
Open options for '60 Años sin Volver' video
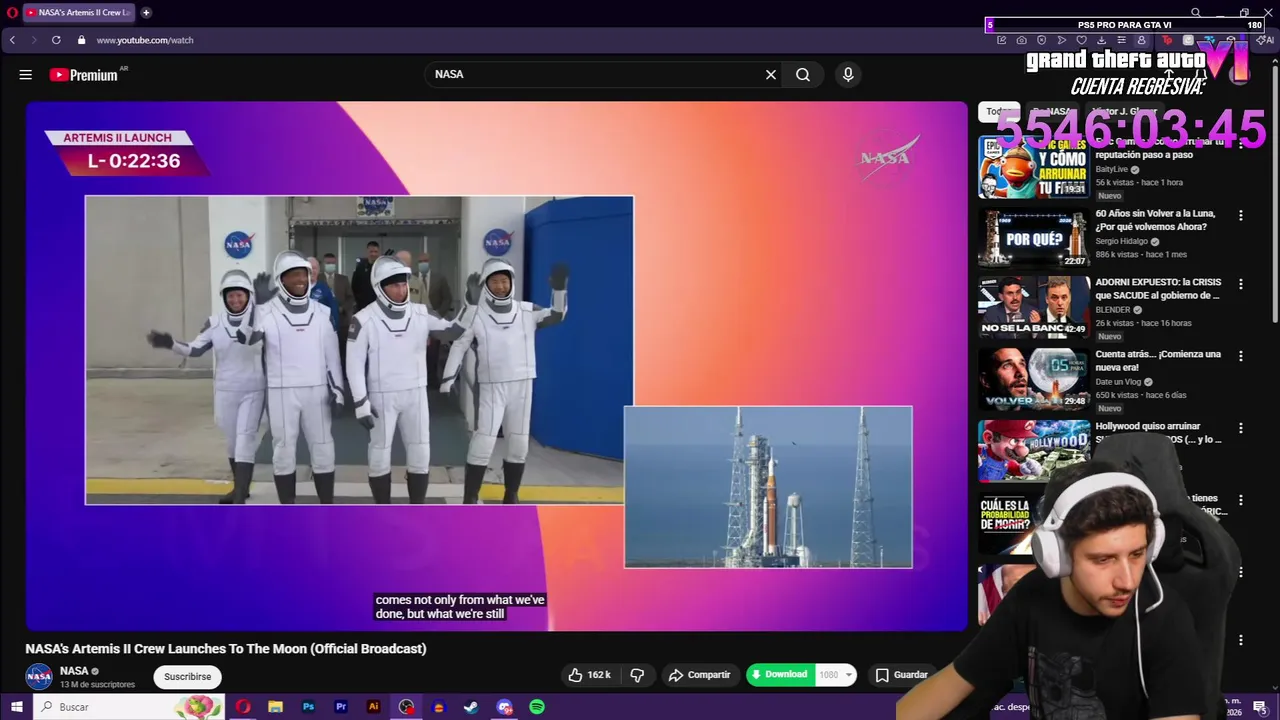pos(1241,215)
